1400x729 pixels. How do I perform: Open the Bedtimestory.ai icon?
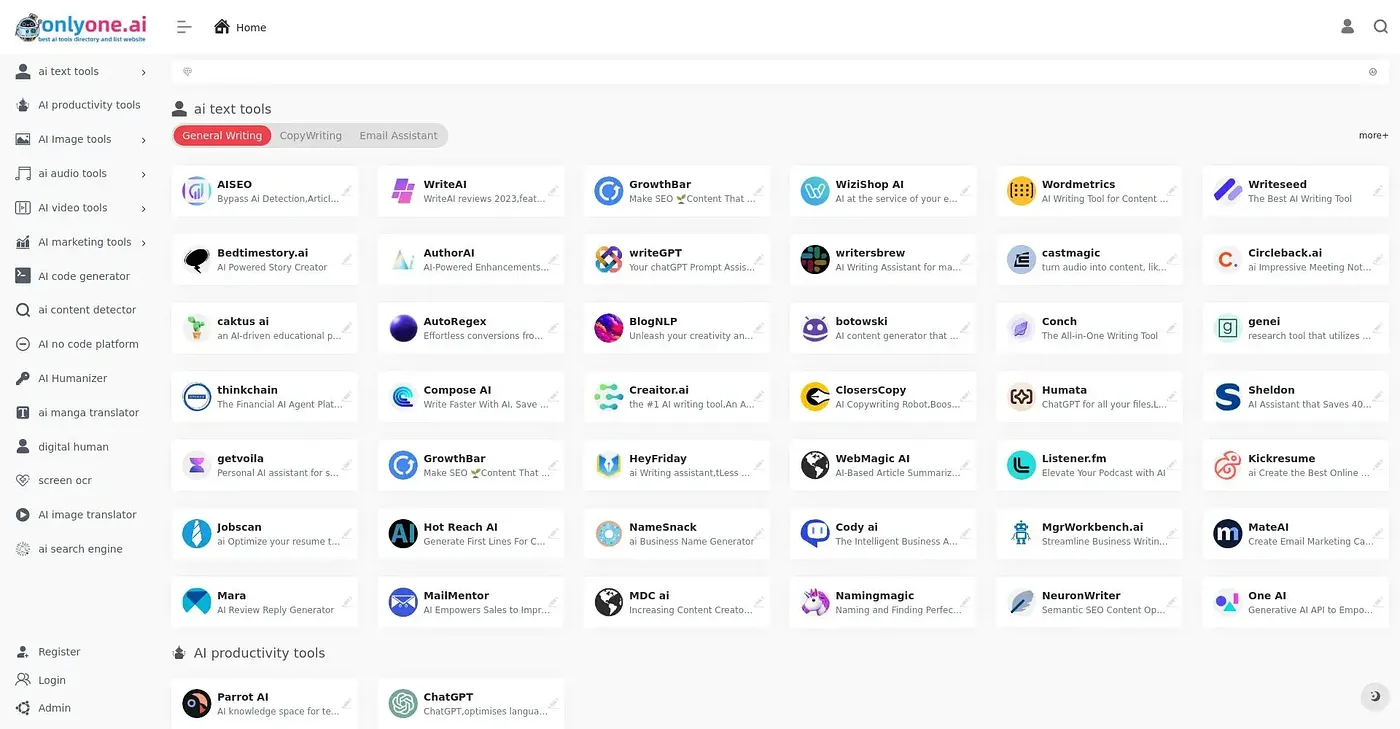[x=197, y=260]
